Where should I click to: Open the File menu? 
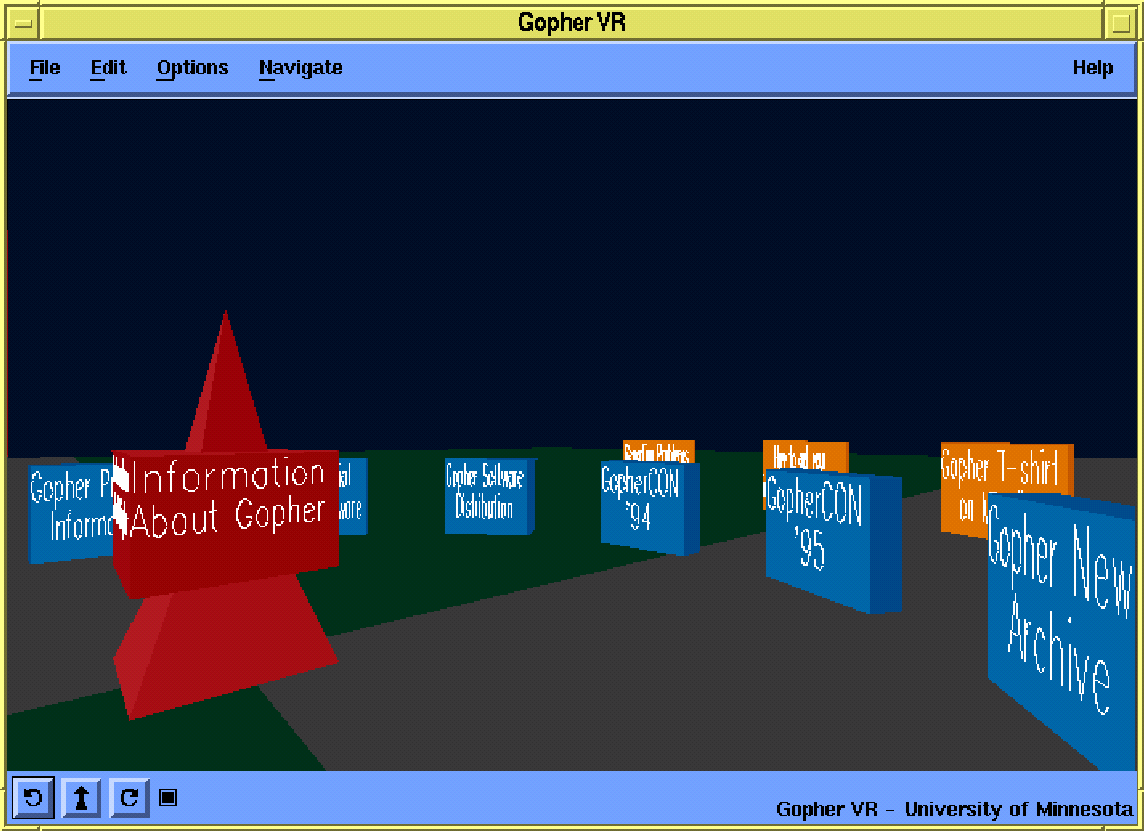tap(45, 68)
